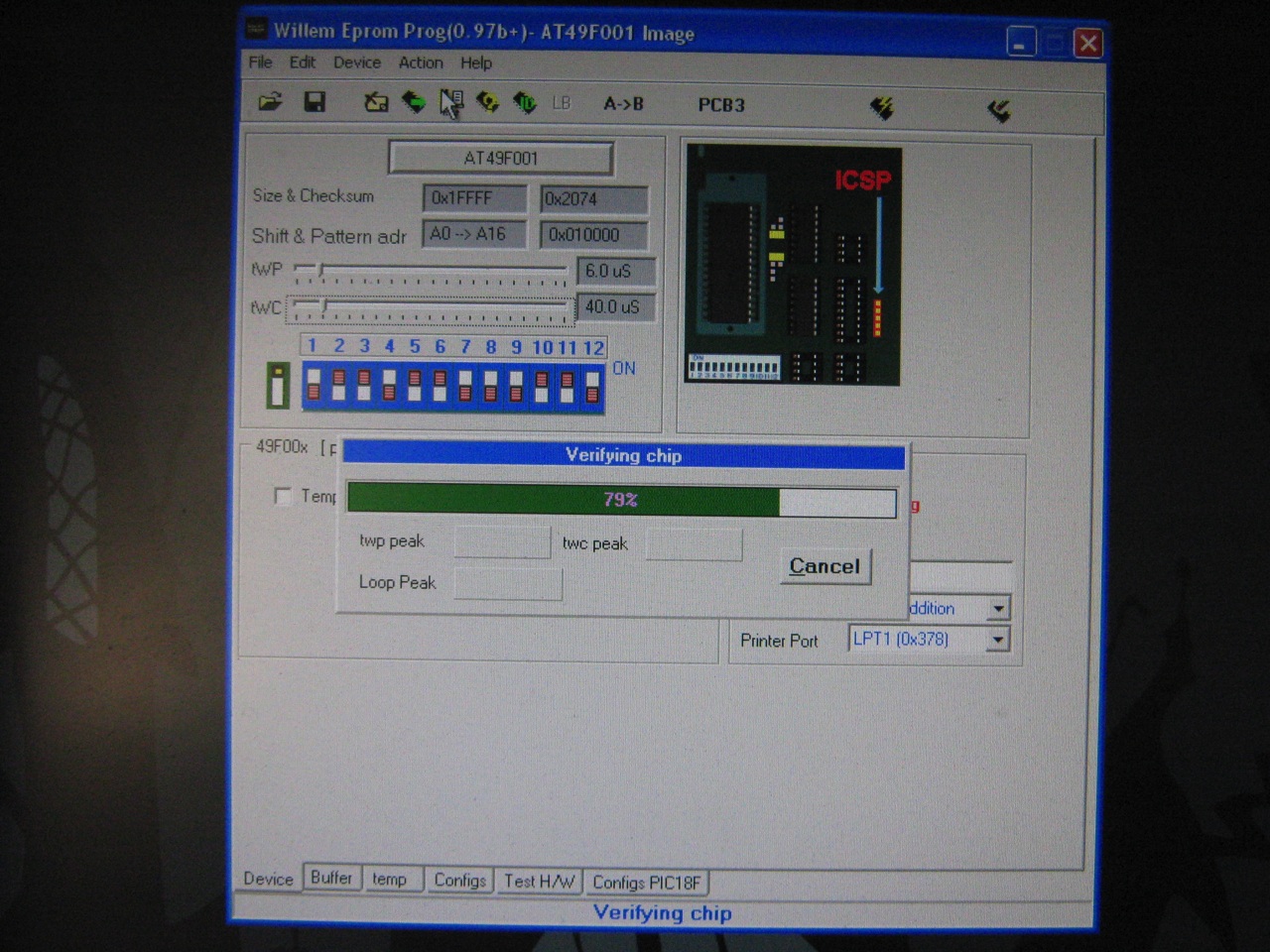Adjust the tWC timing slider
Screen dimensions: 1270x952
[431, 308]
